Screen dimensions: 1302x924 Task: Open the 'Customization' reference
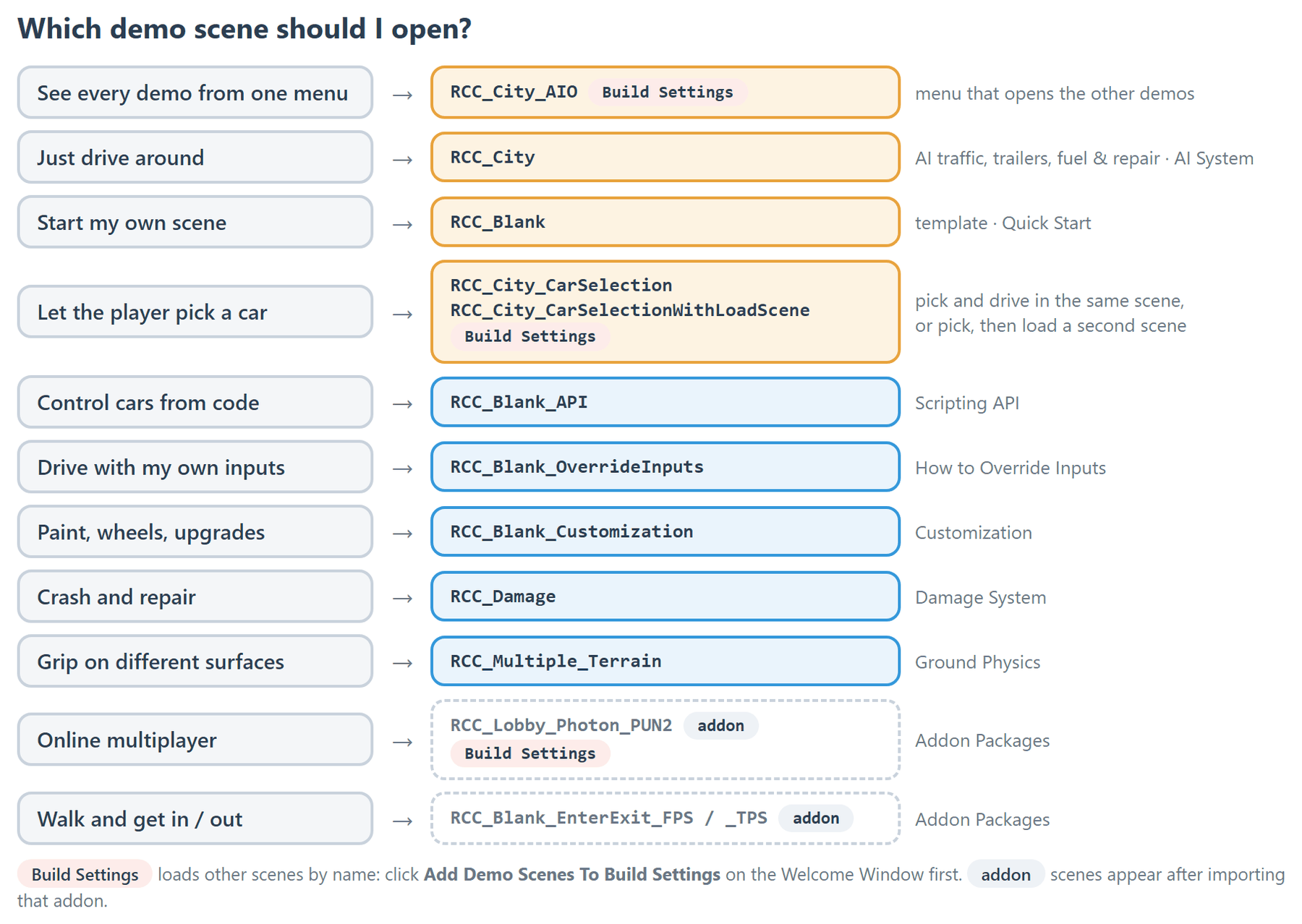coord(974,533)
